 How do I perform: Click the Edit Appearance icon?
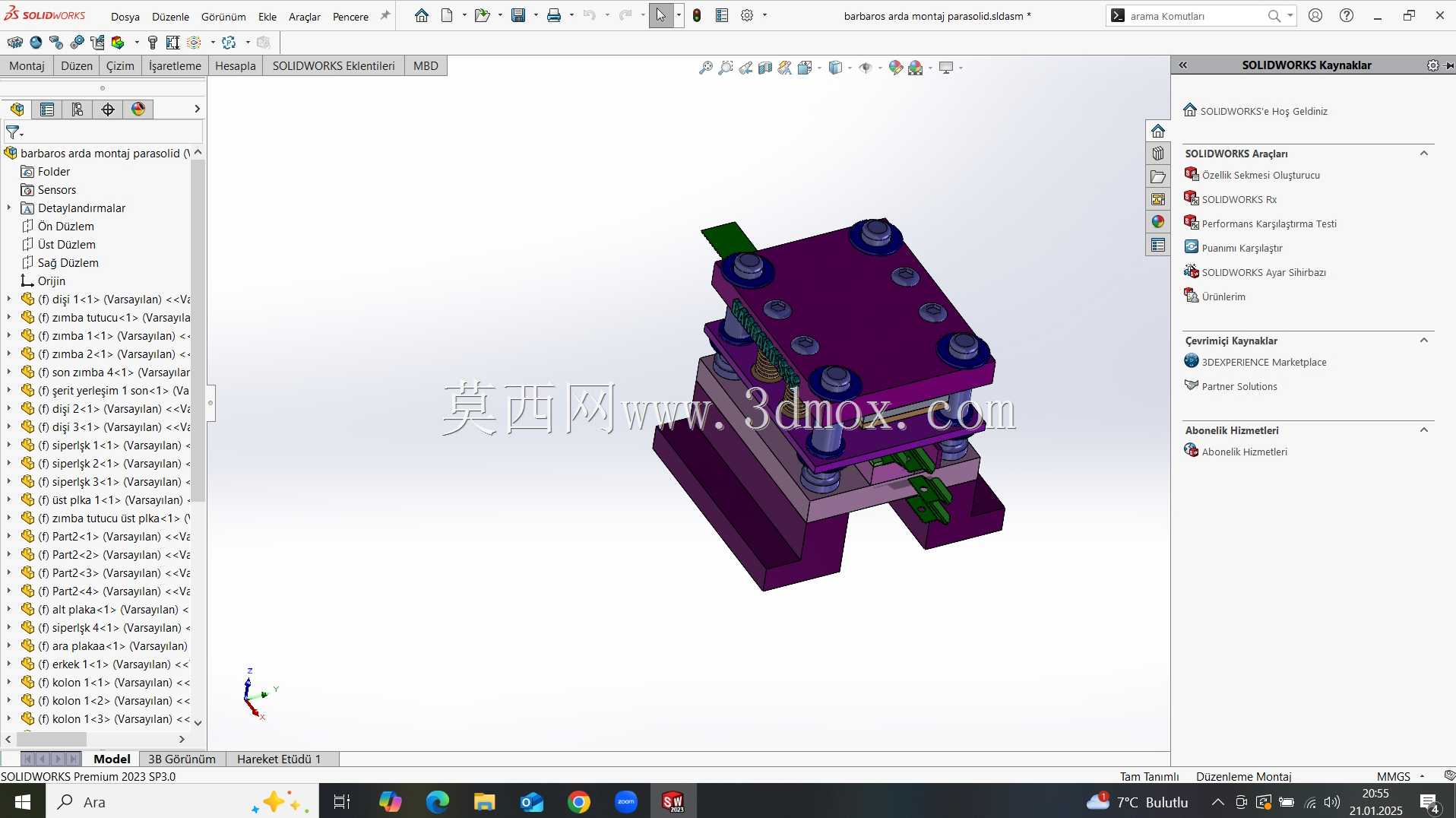coord(896,68)
